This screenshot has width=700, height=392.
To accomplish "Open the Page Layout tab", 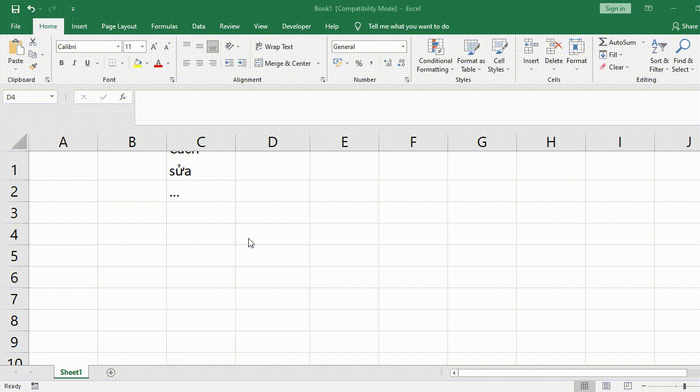I will pyautogui.click(x=119, y=26).
